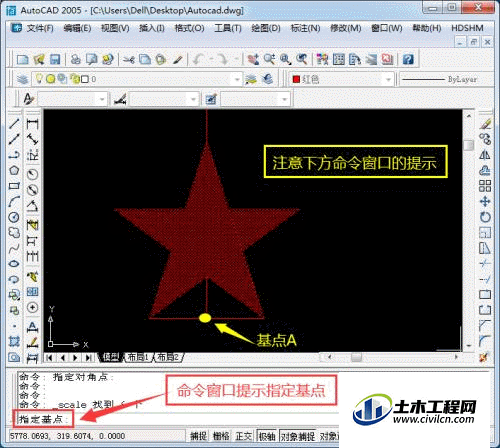Select the Revision Cloud tool
Image resolution: width=500 pixels, height=448 pixels.
tap(14, 233)
